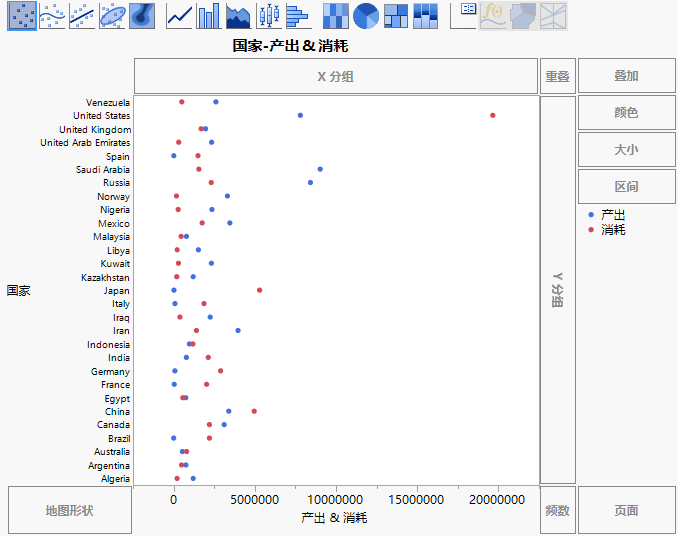Click the 叠加 drop zone
This screenshot has width=678, height=536.
coord(626,76)
